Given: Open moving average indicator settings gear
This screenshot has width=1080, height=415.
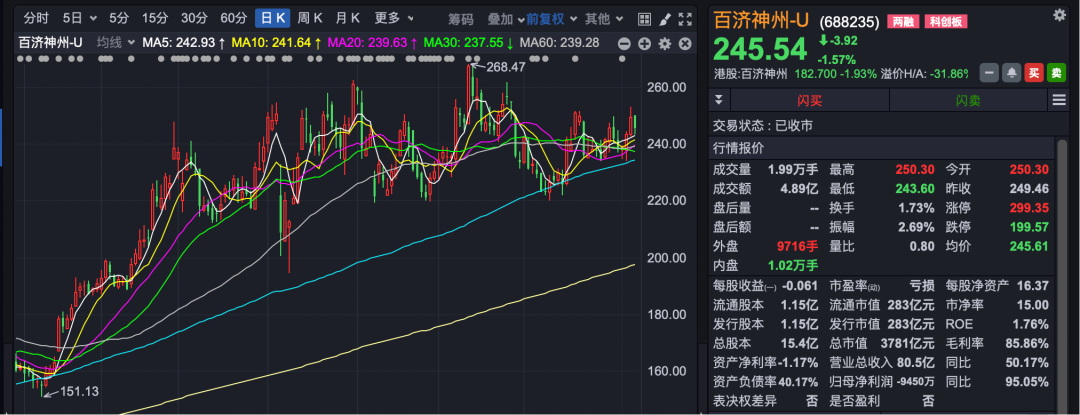Looking at the screenshot, I should pos(665,43).
